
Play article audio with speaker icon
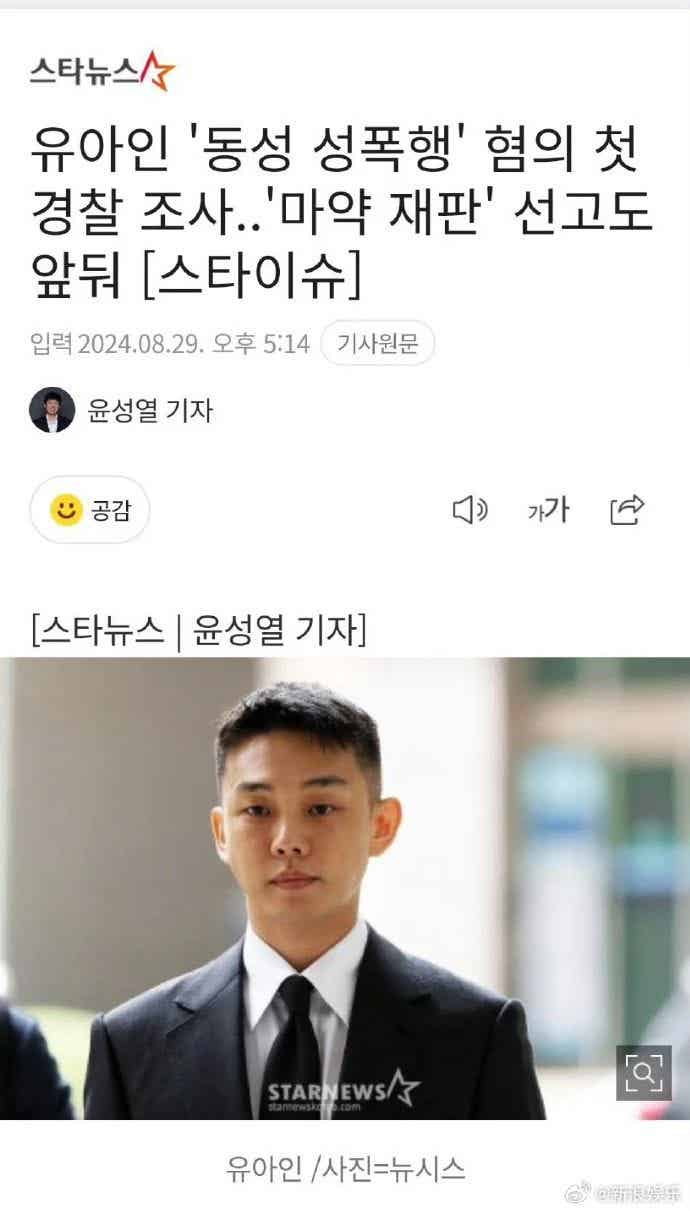click(470, 510)
